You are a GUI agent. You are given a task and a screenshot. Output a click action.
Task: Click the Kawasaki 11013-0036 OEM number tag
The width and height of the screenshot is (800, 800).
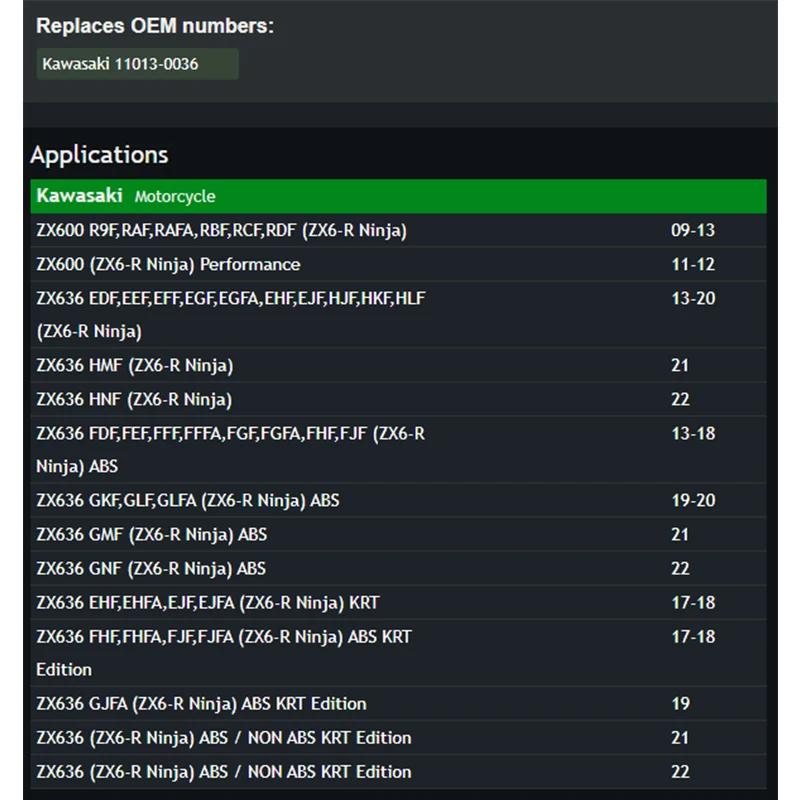tap(137, 64)
